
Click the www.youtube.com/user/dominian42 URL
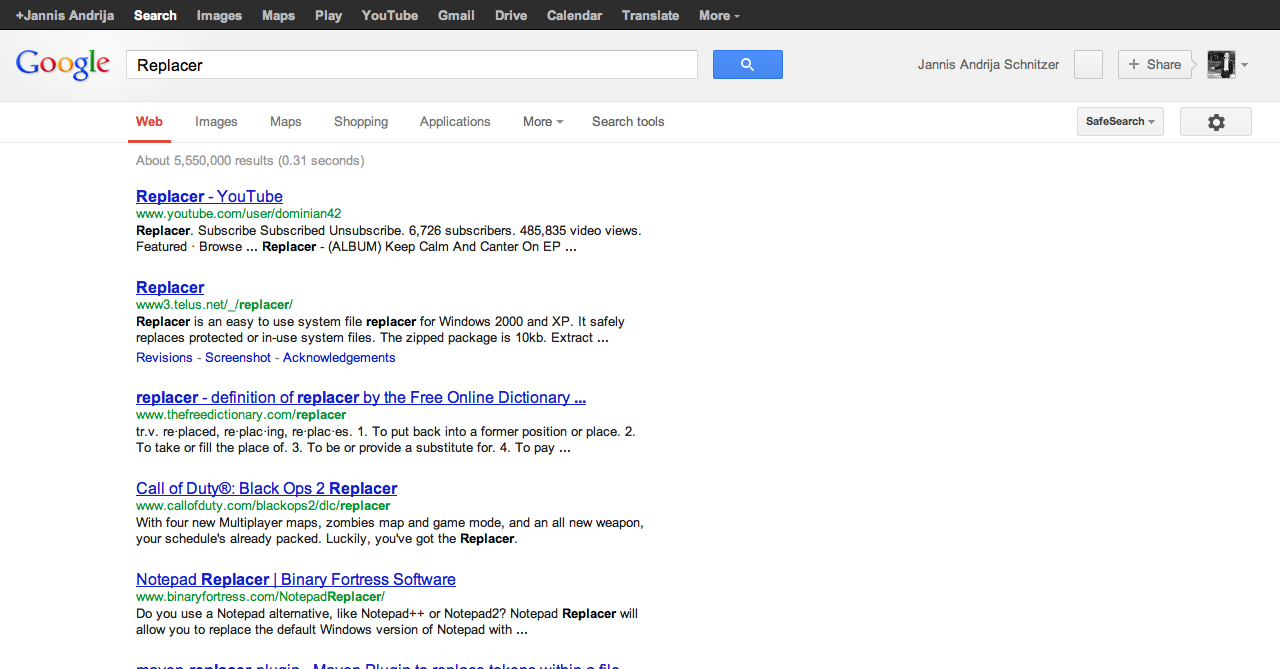click(238, 213)
